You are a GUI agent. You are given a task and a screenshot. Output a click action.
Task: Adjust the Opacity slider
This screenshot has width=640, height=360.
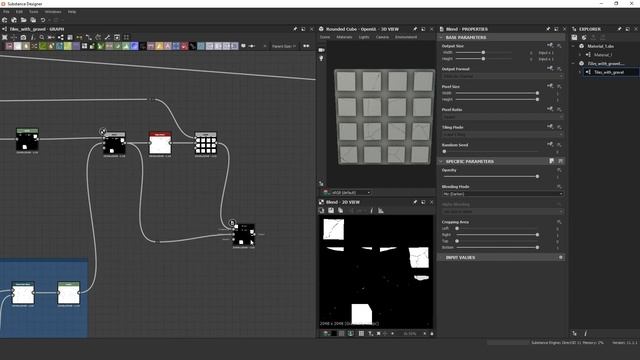pyautogui.click(x=491, y=176)
